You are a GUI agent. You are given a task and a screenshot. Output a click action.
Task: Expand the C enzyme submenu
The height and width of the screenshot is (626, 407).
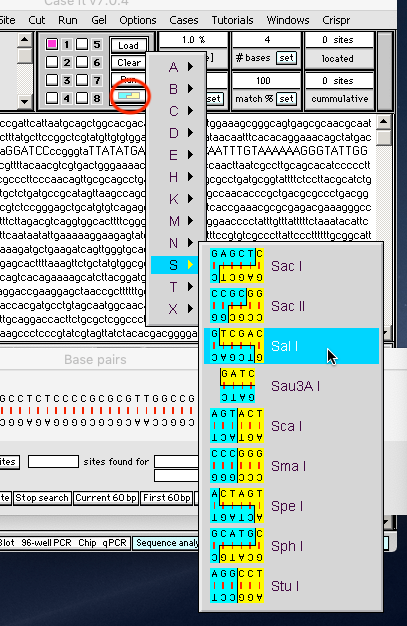tap(176, 111)
